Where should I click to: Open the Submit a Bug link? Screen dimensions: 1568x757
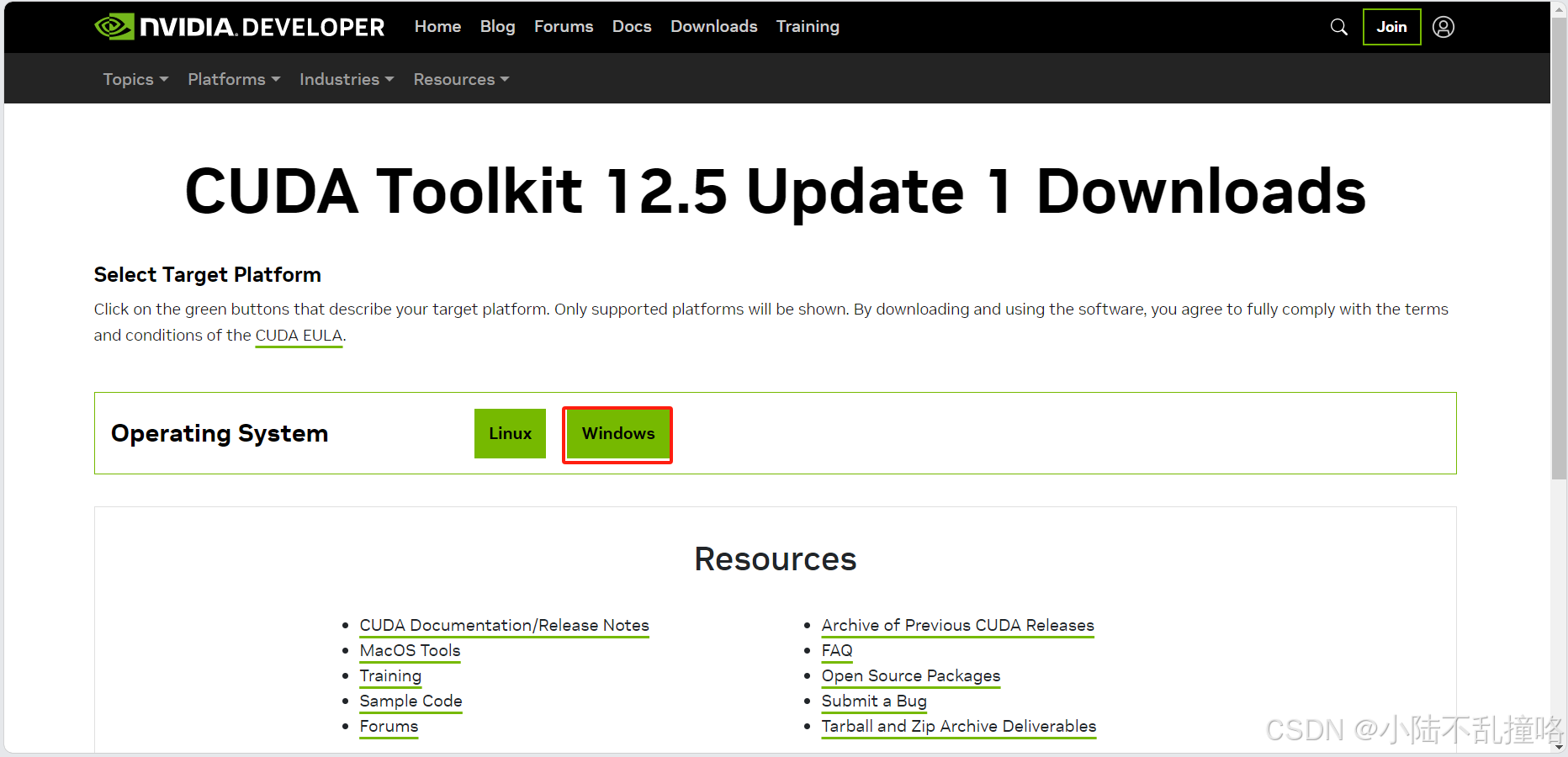tap(874, 701)
